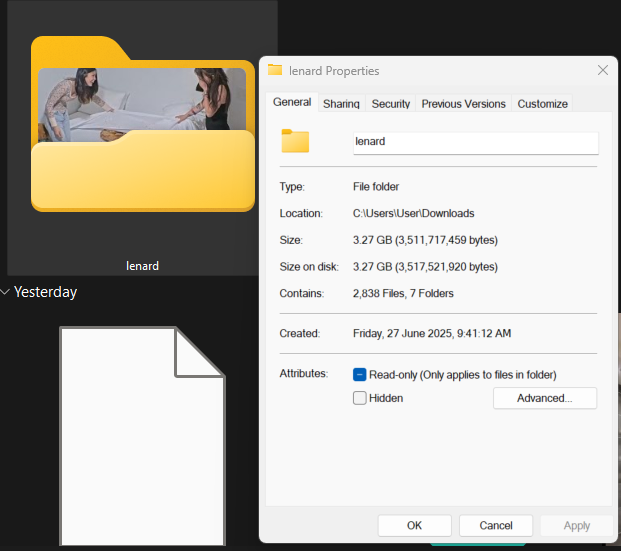621x551 pixels.
Task: Switch to the Previous Versions tab
Action: 463,104
